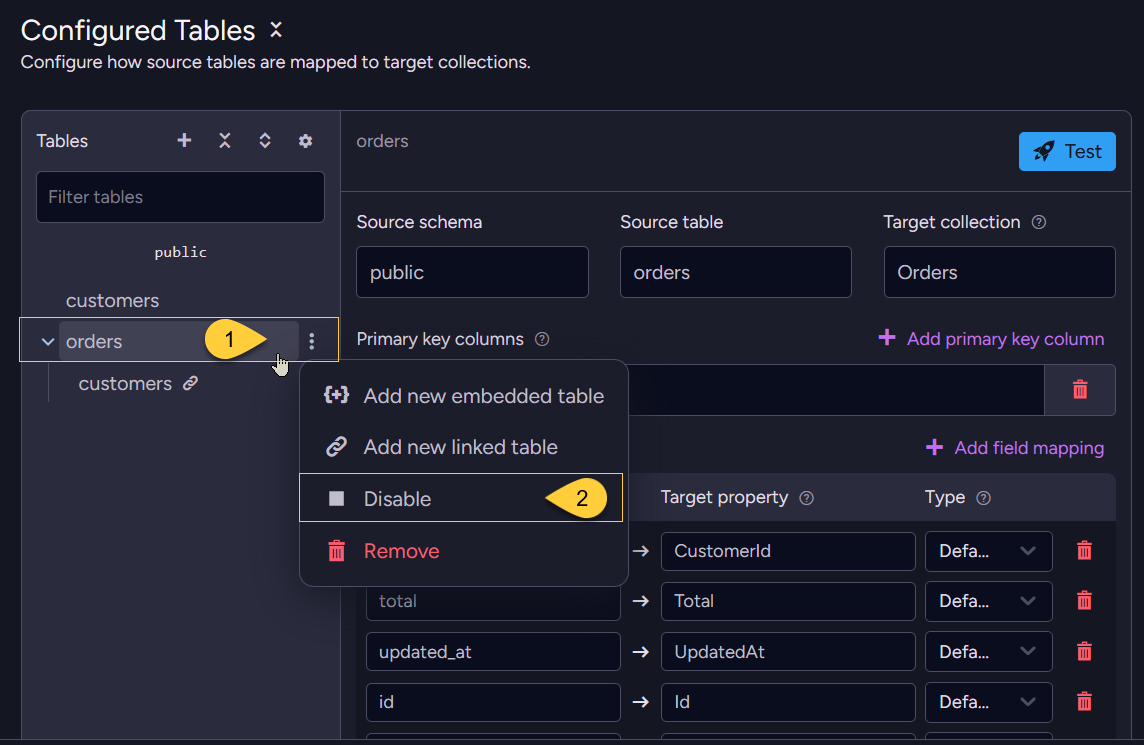Open Type dropdown for Total row
The image size is (1144, 745).
(989, 601)
